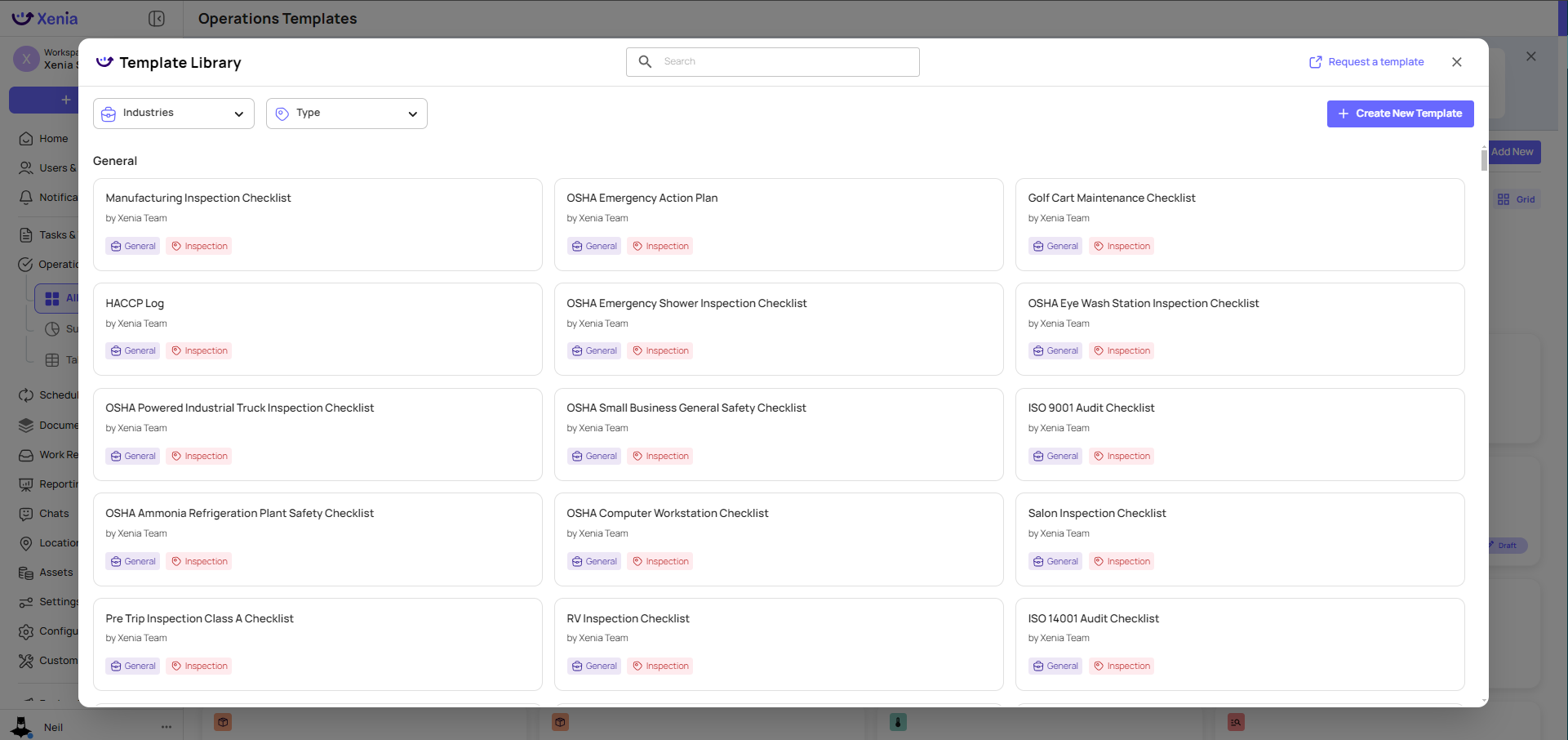Open OSHA Computer Workstation Checklist template
This screenshot has width=1568, height=740.
(779, 539)
